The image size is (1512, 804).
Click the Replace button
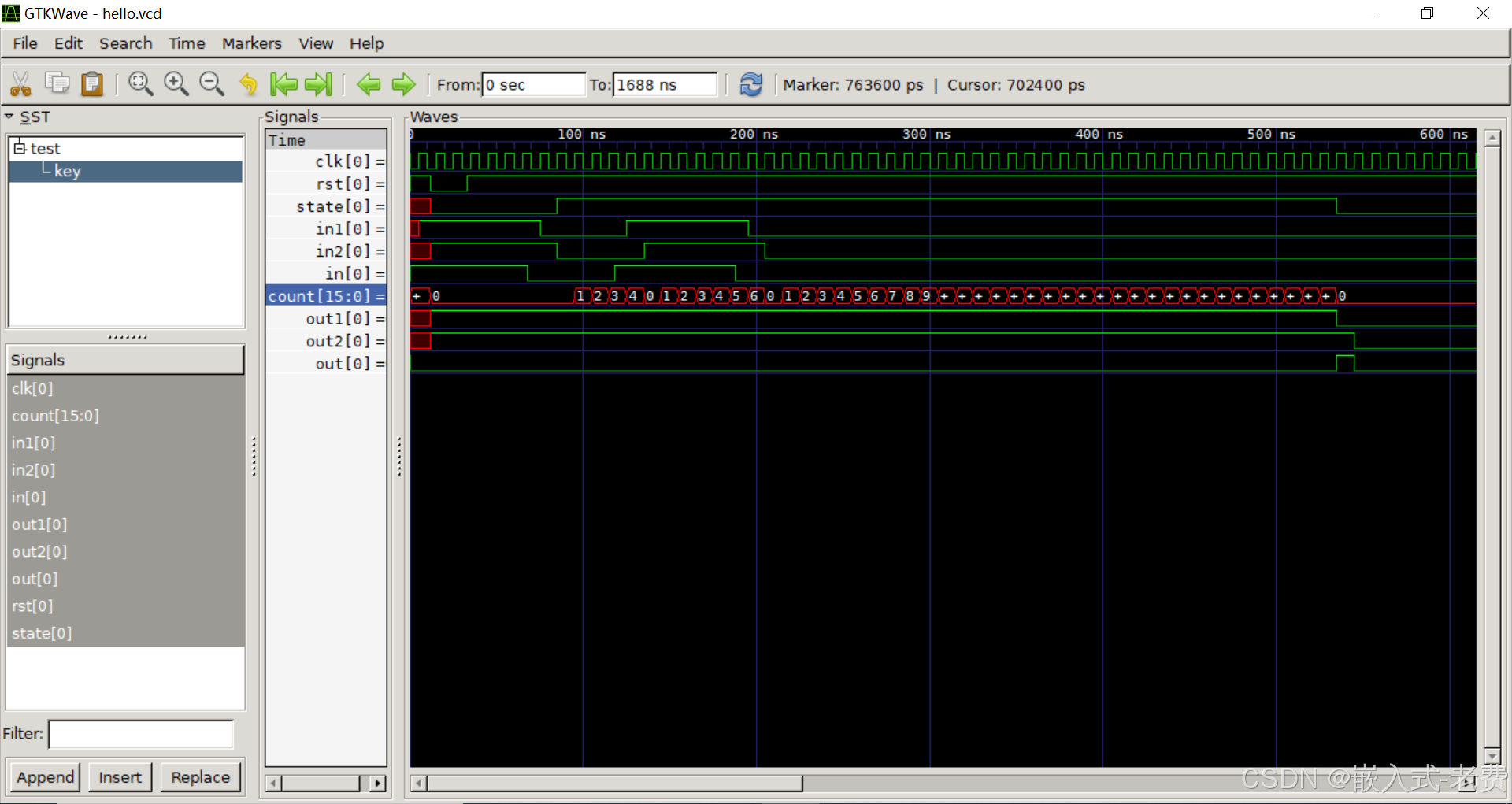[201, 777]
